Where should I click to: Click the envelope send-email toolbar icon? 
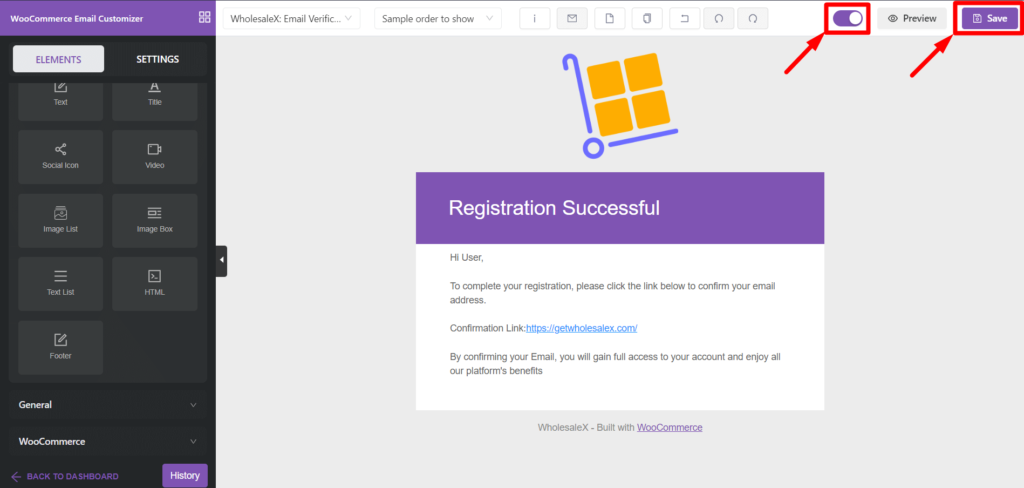click(x=572, y=19)
